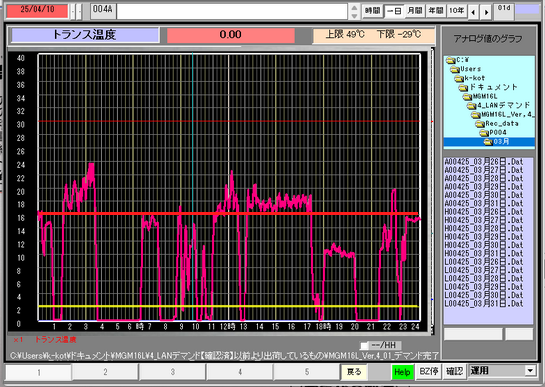
Task: Switch to 年間 (yearly) view
Action: [x=436, y=11]
